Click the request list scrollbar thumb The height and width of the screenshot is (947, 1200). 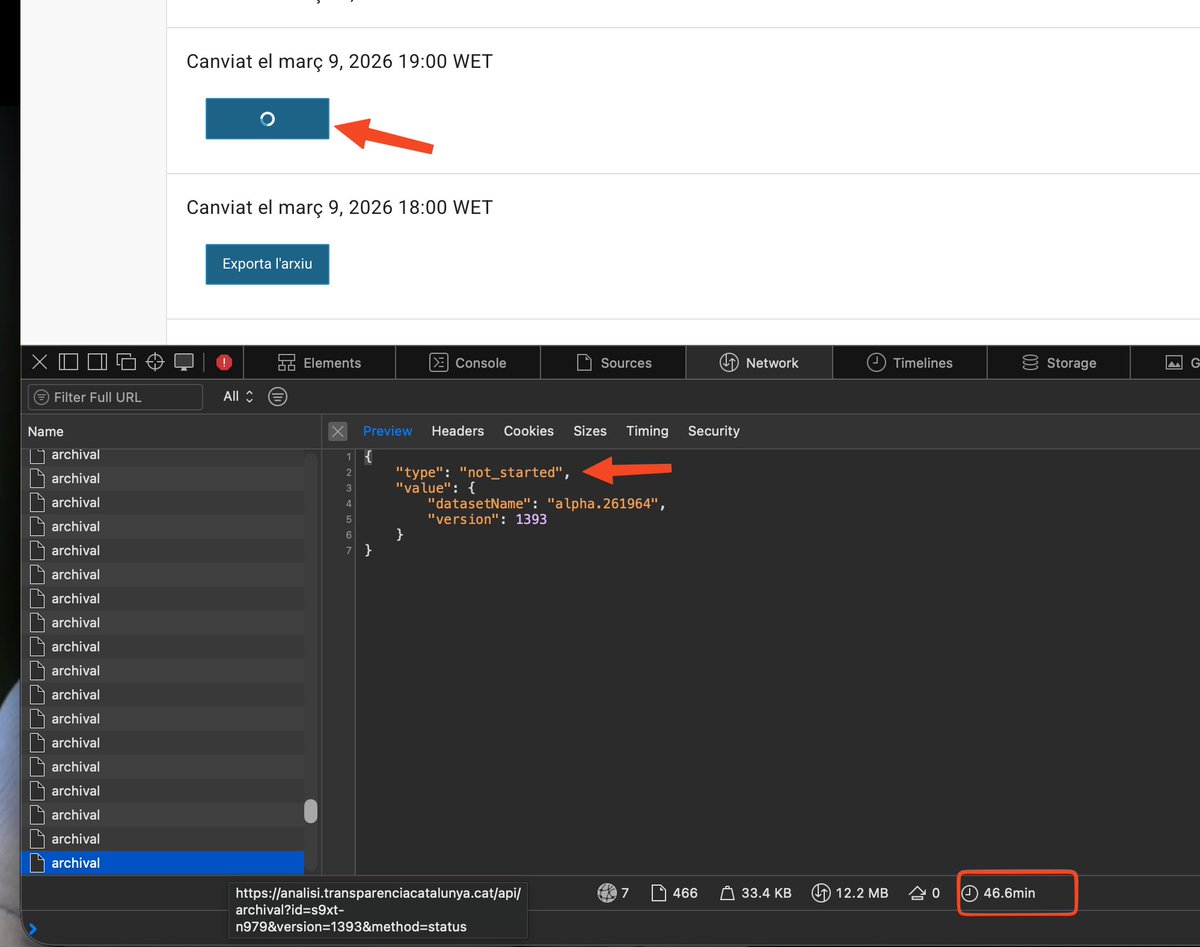coord(311,811)
